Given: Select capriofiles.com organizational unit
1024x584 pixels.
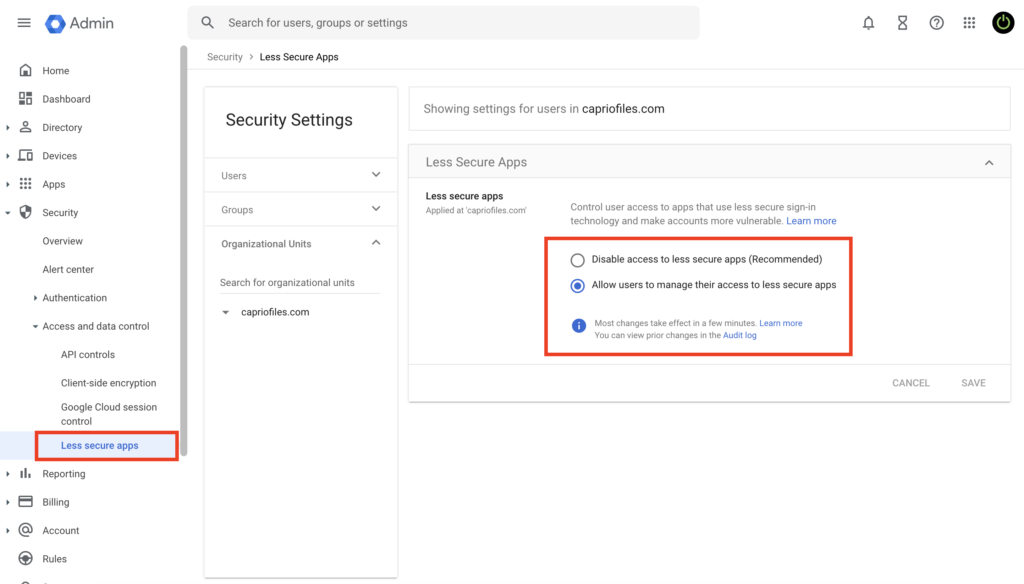Looking at the screenshot, I should coord(275,312).
